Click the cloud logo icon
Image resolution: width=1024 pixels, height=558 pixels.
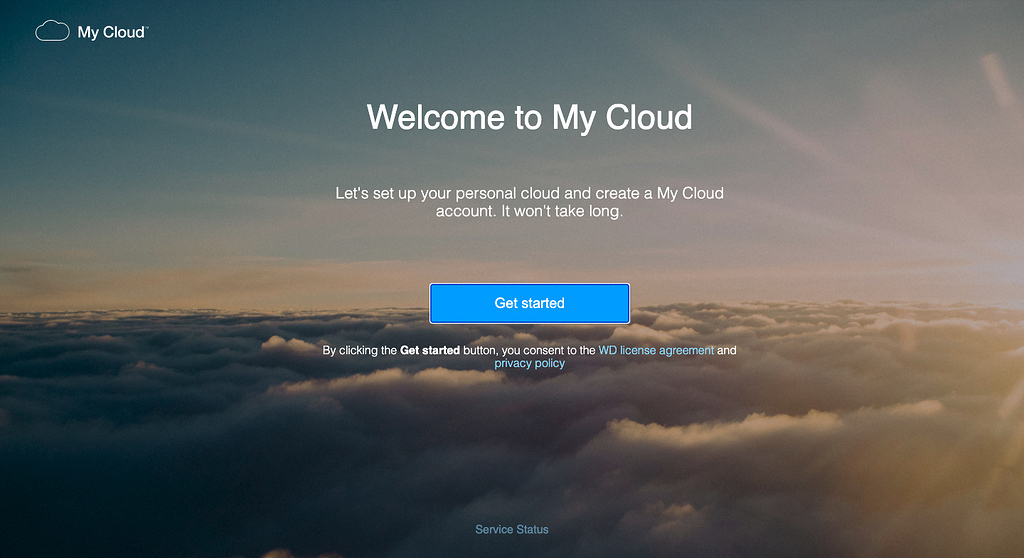(52, 32)
